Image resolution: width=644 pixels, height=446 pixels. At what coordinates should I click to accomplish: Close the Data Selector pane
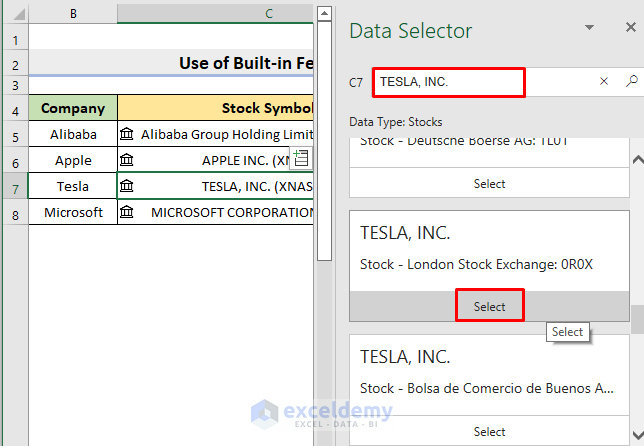(625, 28)
